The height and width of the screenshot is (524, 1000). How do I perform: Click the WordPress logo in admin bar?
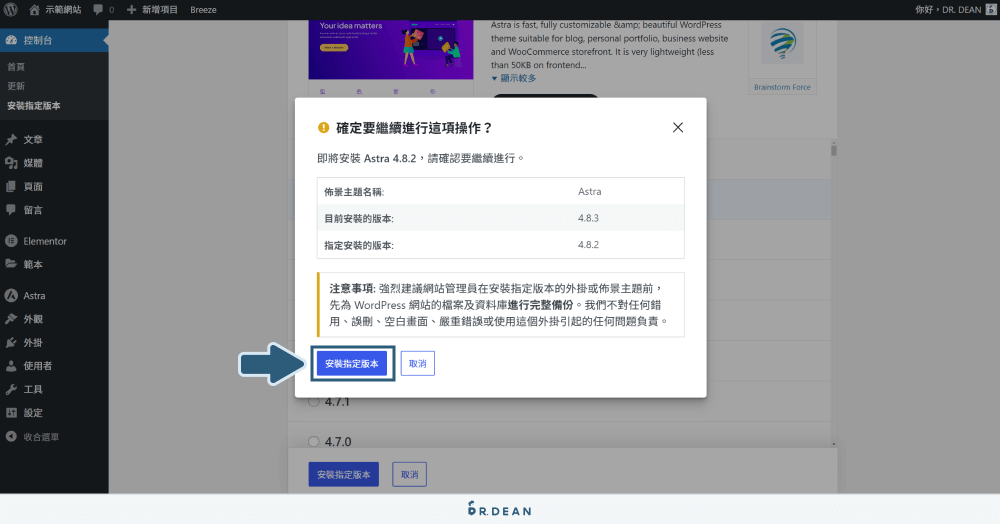(x=11, y=10)
